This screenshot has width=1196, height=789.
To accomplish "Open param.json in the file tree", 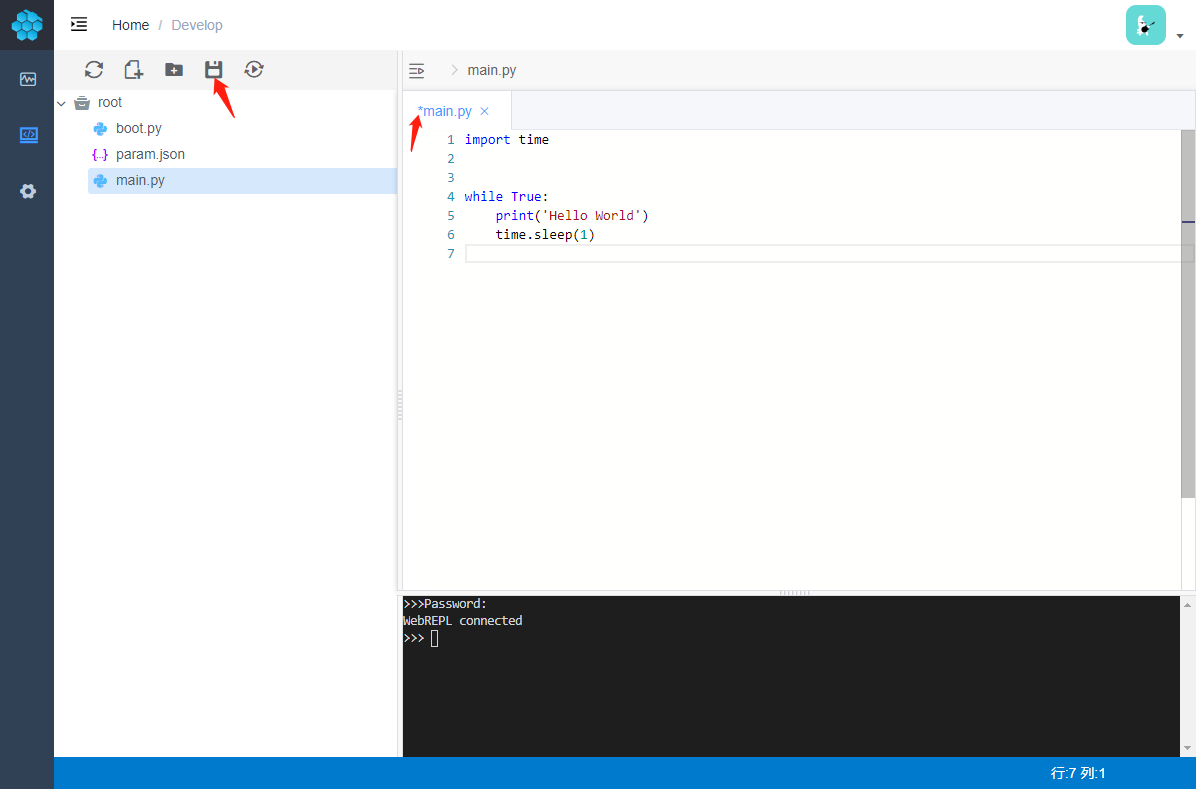I will click(150, 154).
